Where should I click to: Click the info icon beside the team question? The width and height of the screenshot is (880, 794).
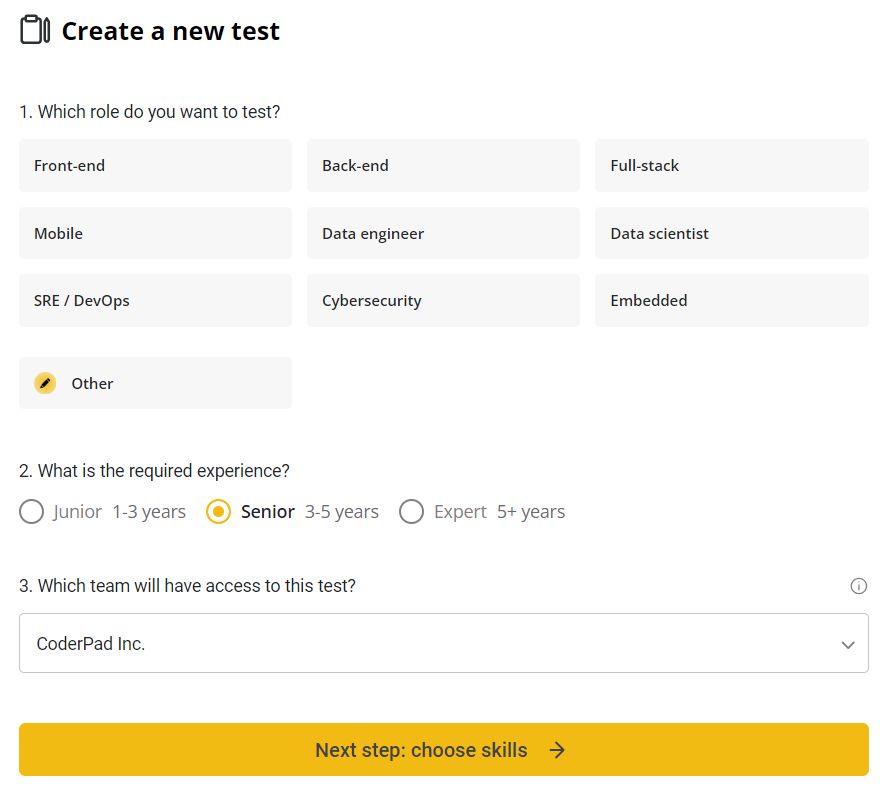click(x=859, y=586)
